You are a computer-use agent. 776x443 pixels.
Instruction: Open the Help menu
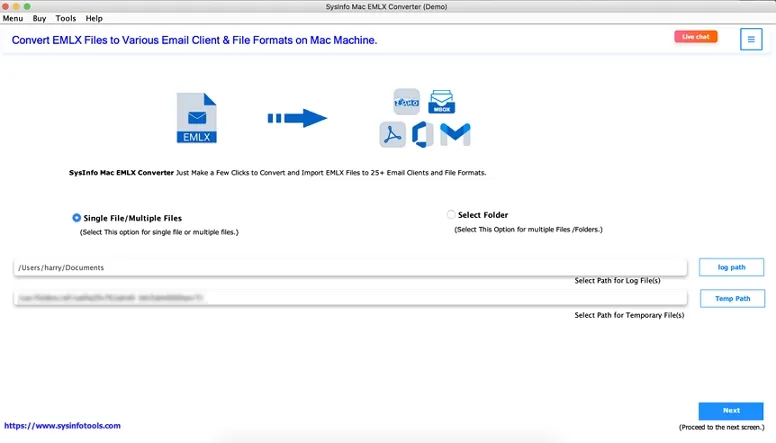click(94, 18)
